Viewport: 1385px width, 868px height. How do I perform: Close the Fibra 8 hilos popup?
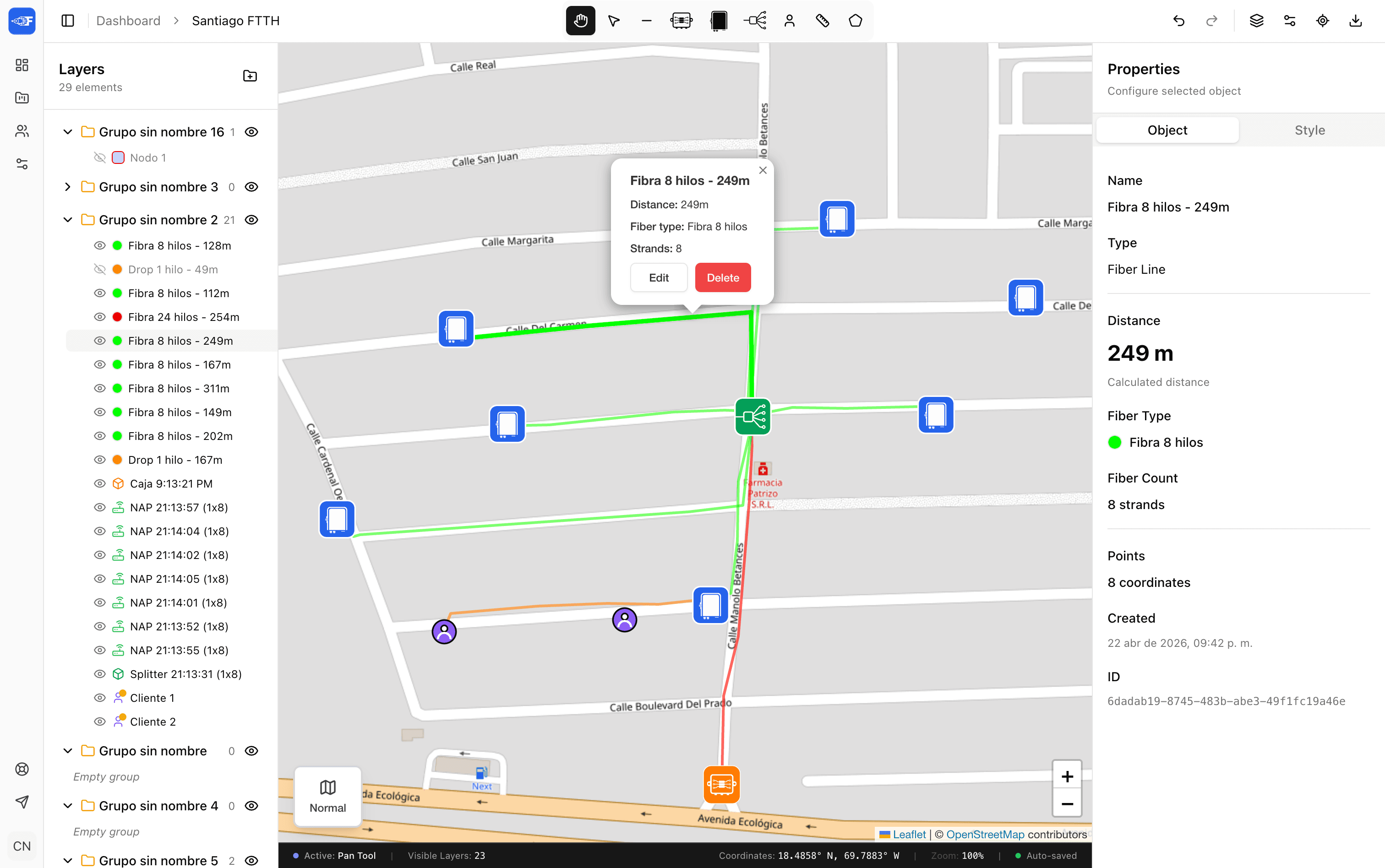[x=763, y=170]
